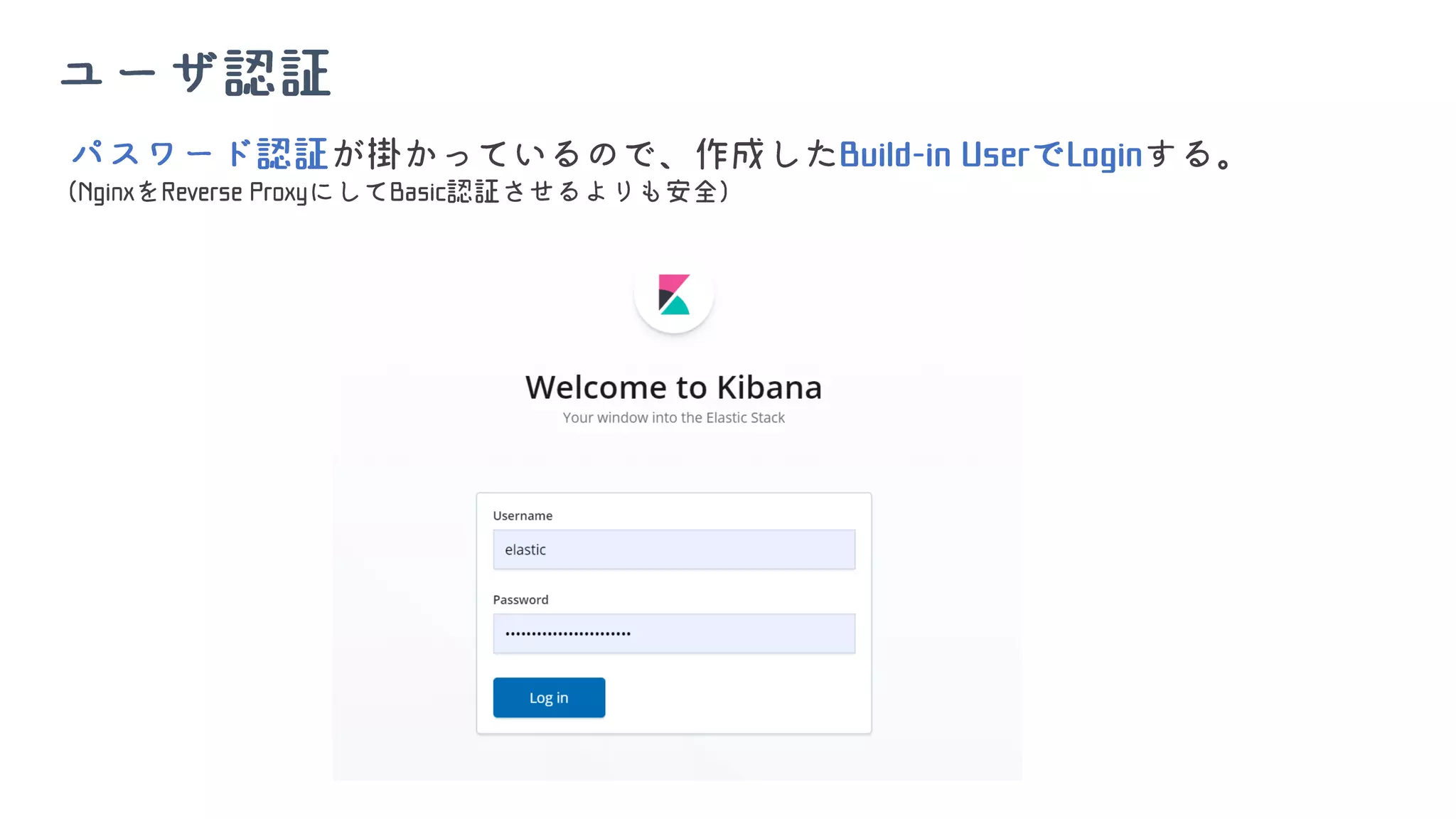The width and height of the screenshot is (1456, 819).
Task: Click the blue パスワード認証 text
Action: point(200,154)
